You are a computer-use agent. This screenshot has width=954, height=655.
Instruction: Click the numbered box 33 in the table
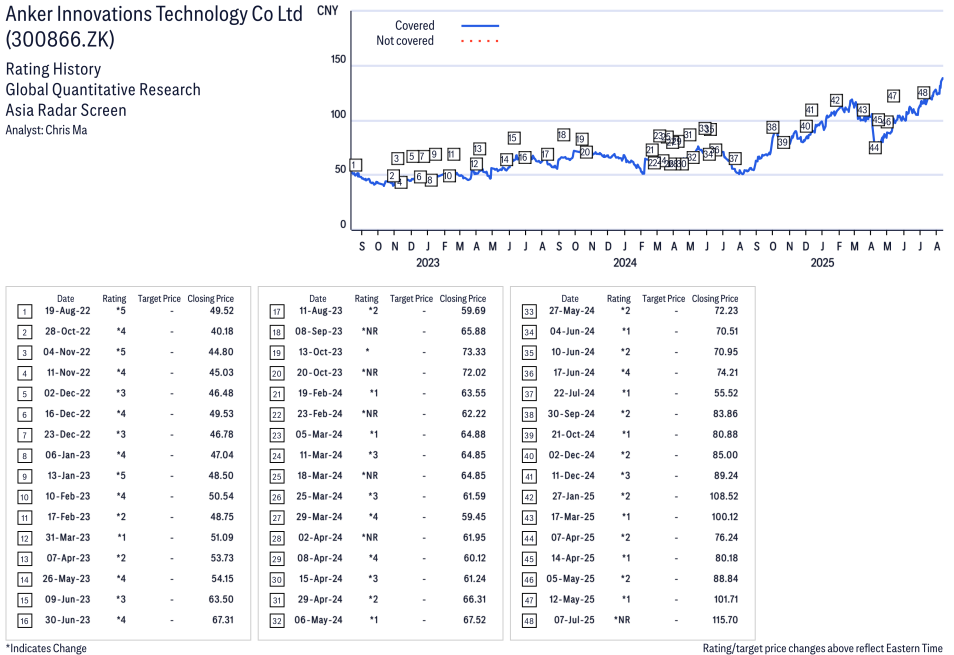pyautogui.click(x=529, y=312)
